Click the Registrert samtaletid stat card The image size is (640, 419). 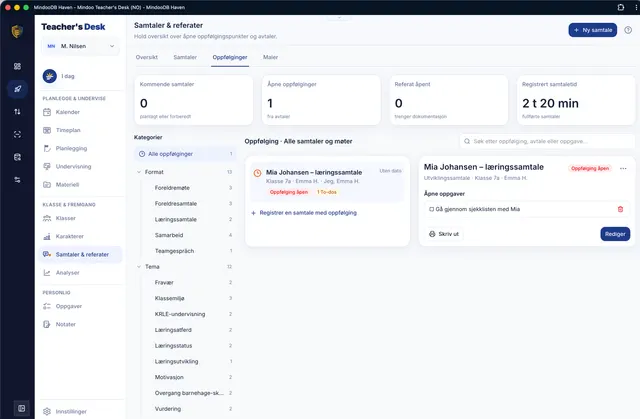(x=576, y=100)
